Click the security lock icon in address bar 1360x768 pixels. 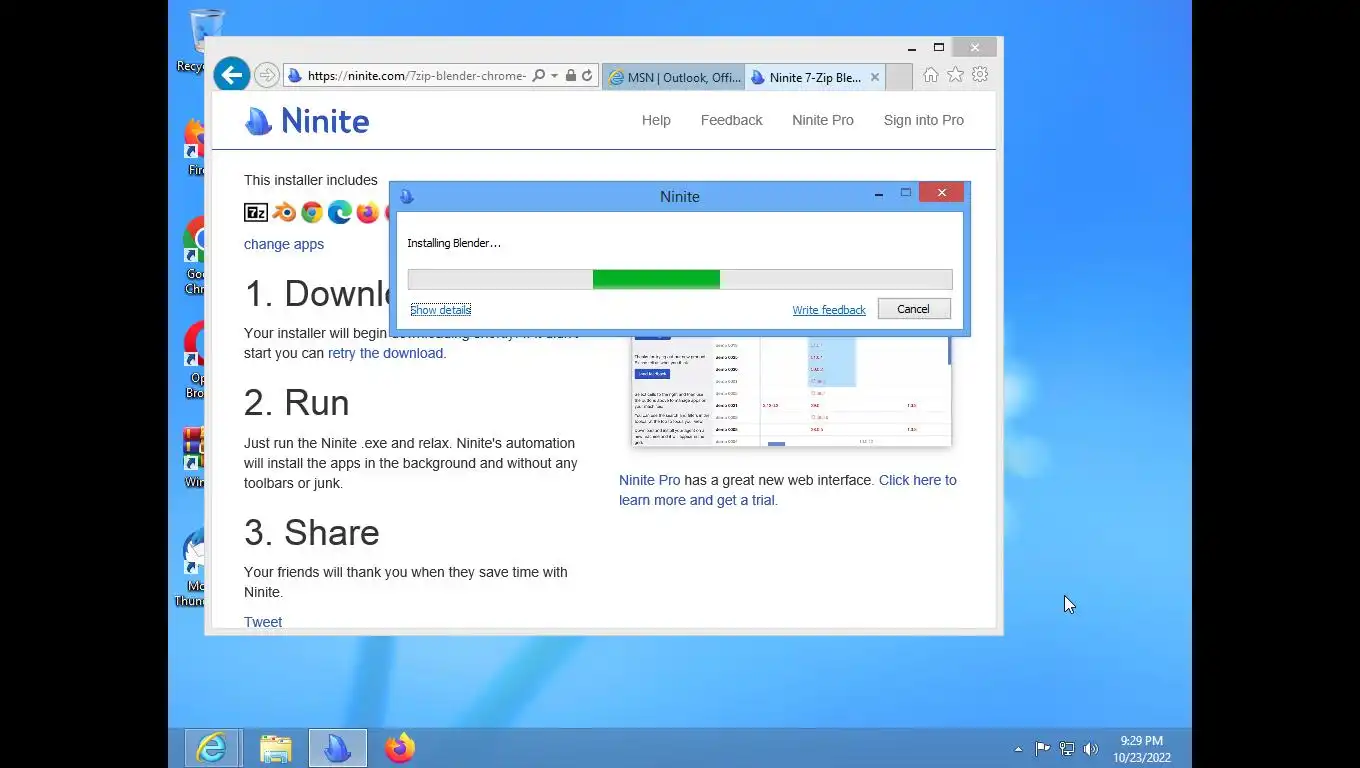pos(571,76)
